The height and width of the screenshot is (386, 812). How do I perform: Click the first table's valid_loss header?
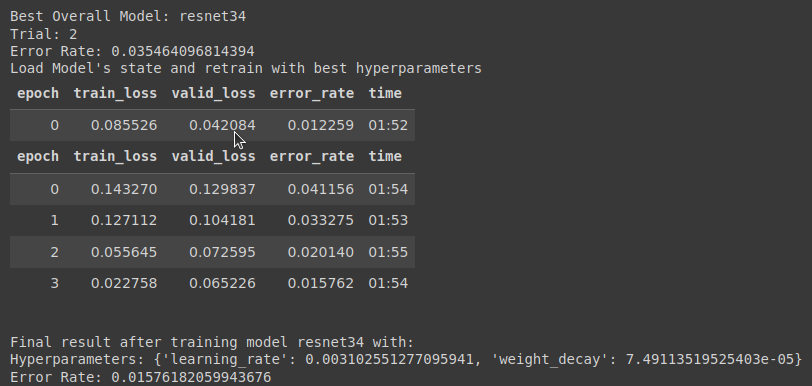(x=213, y=93)
